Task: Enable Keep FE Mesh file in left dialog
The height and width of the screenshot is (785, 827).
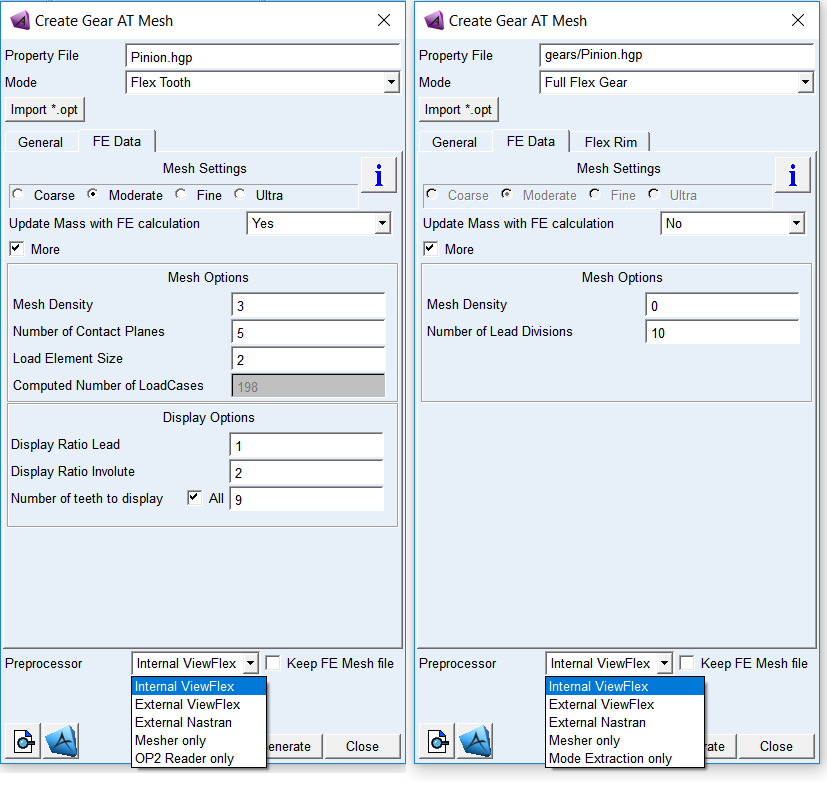Action: point(273,663)
